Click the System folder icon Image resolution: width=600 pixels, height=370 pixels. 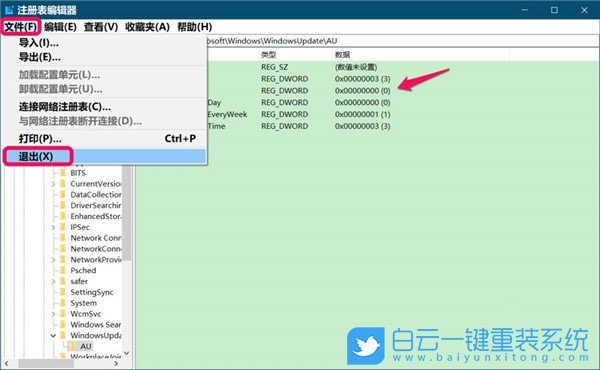click(x=63, y=303)
